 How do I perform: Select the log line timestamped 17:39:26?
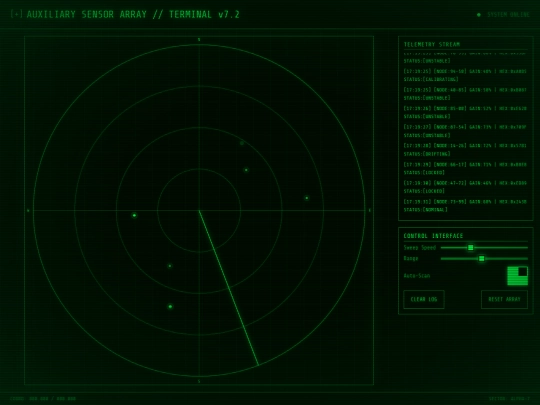[x=465, y=112]
